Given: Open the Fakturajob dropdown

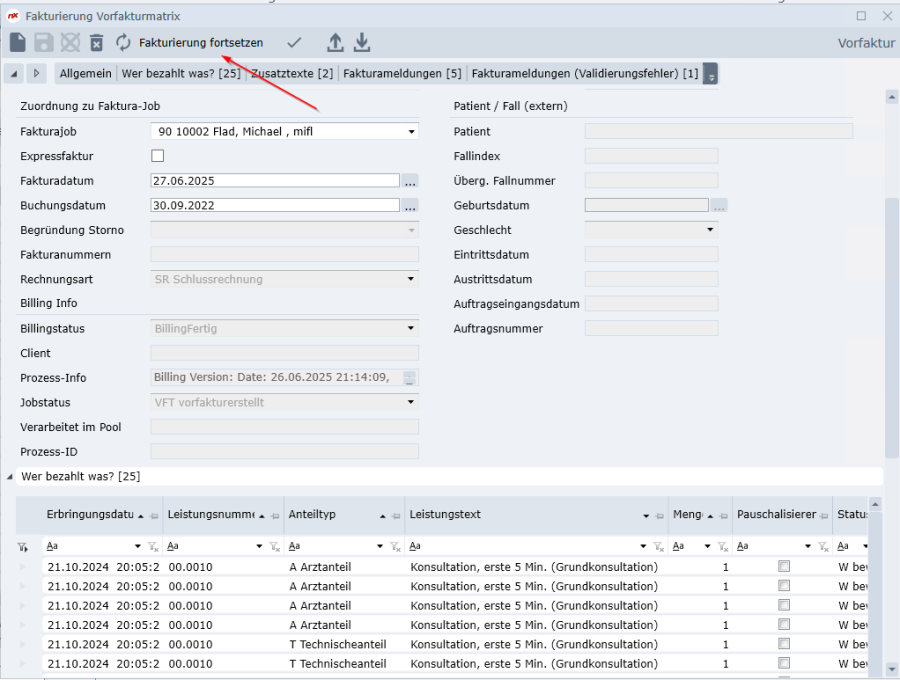Looking at the screenshot, I should pos(411,132).
